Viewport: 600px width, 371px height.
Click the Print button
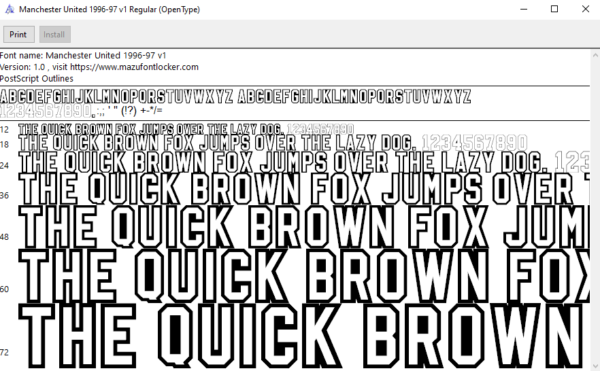(19, 34)
